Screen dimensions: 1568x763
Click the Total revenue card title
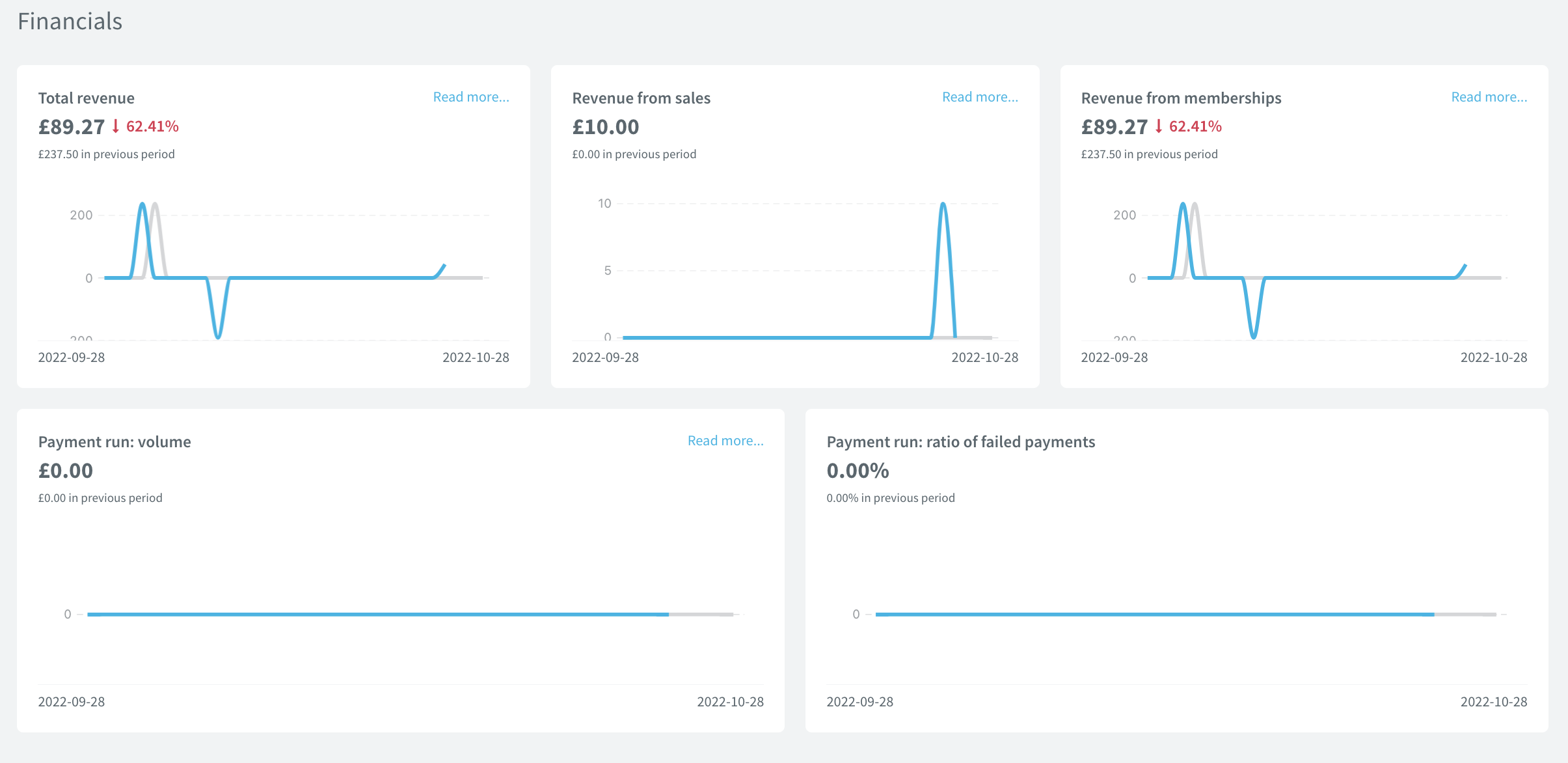[87, 98]
